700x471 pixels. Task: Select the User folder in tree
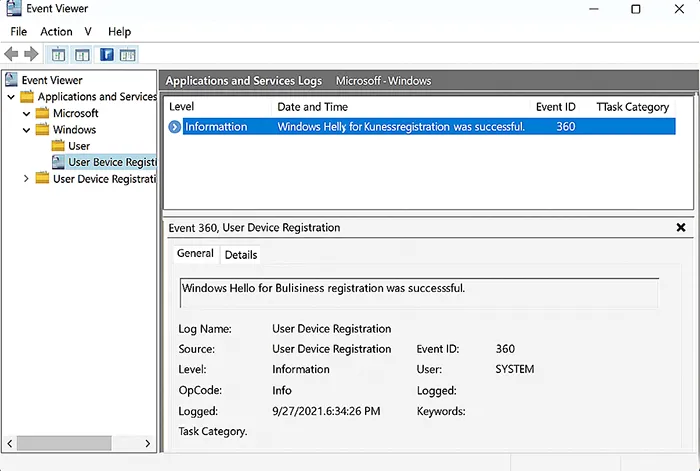(x=78, y=146)
